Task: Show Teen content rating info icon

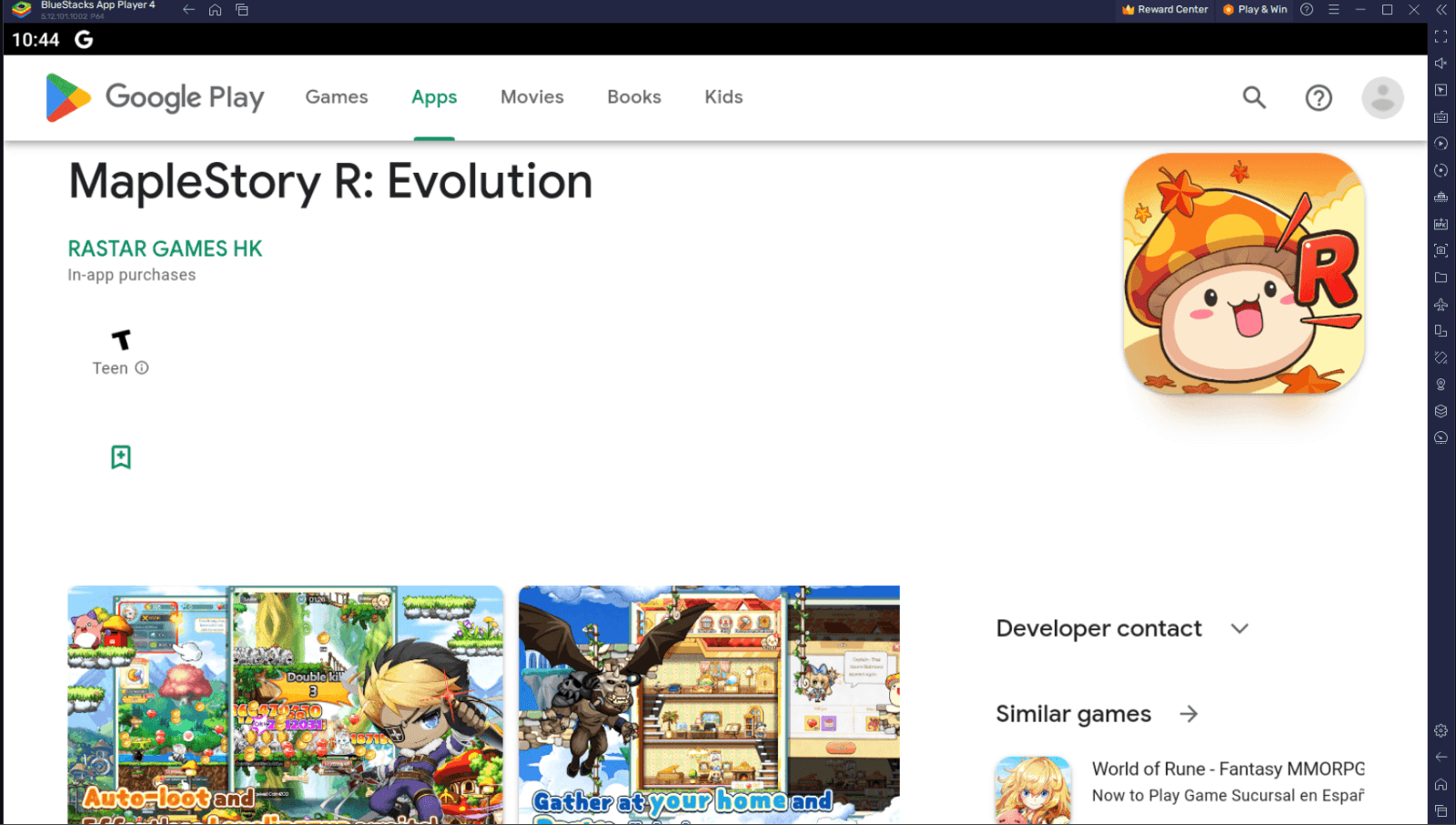Action: (x=142, y=367)
